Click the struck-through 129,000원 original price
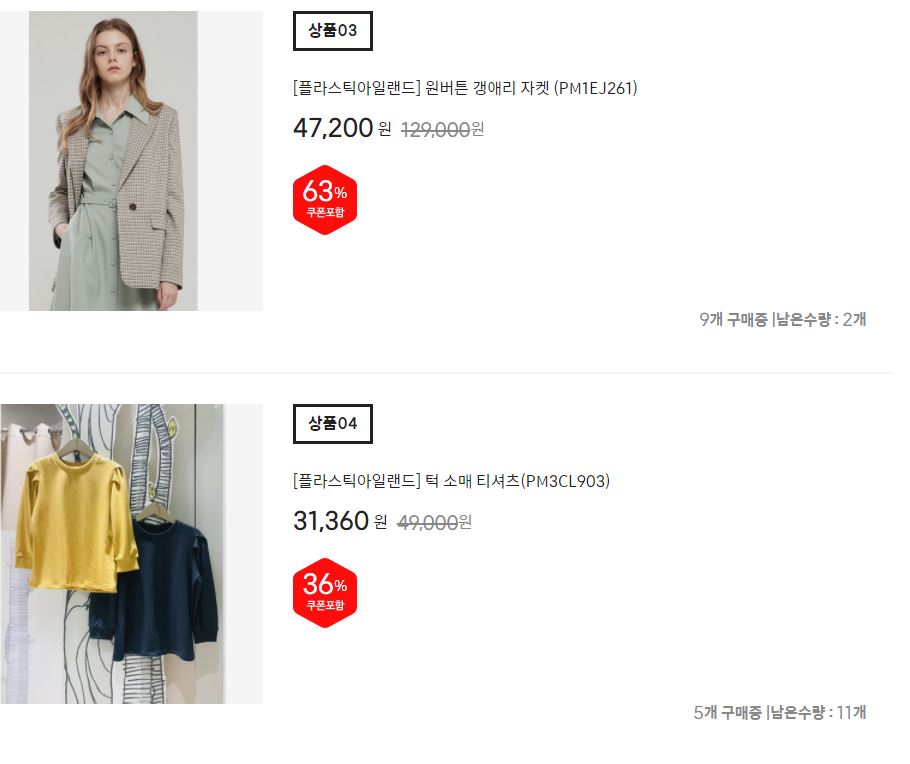This screenshot has width=910, height=764. pos(443,129)
